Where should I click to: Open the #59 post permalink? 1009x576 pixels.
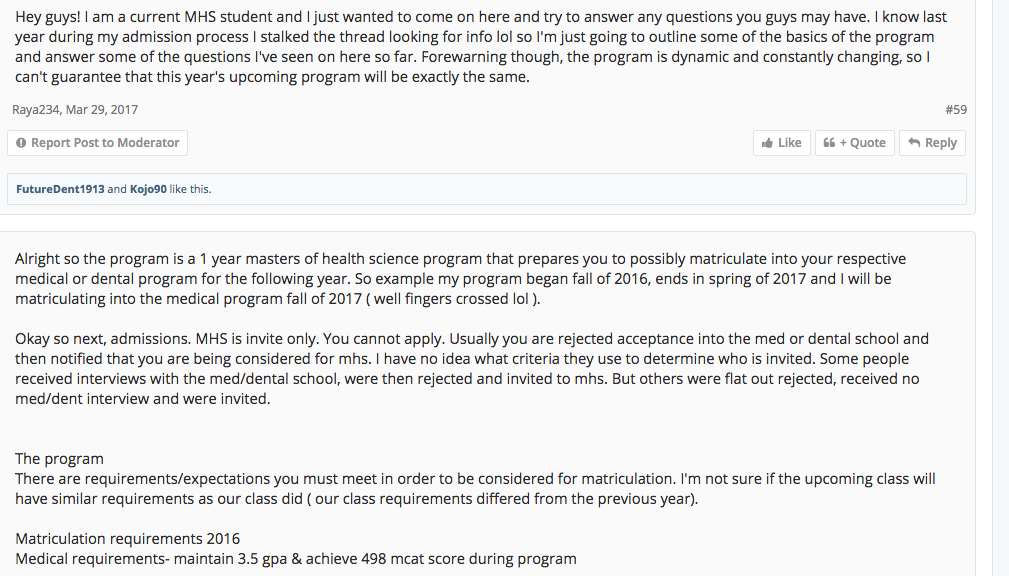pyautogui.click(x=956, y=110)
